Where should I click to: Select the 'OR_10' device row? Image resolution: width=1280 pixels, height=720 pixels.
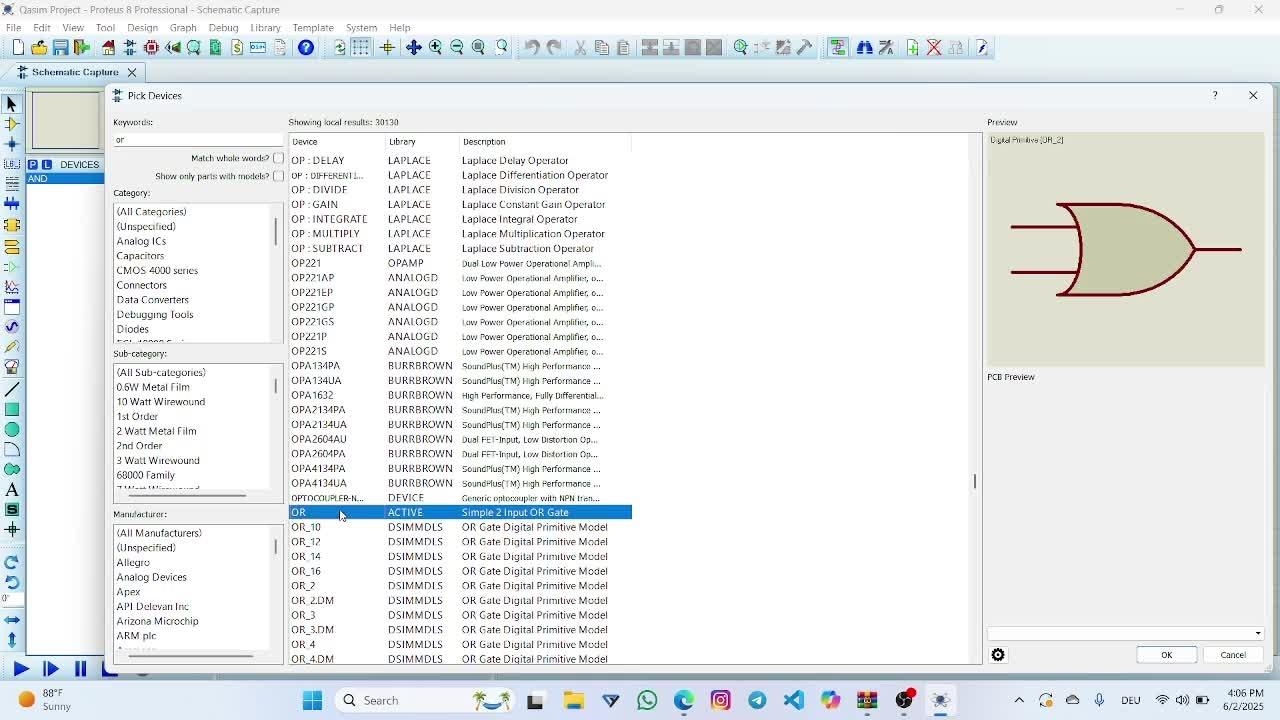(x=460, y=527)
